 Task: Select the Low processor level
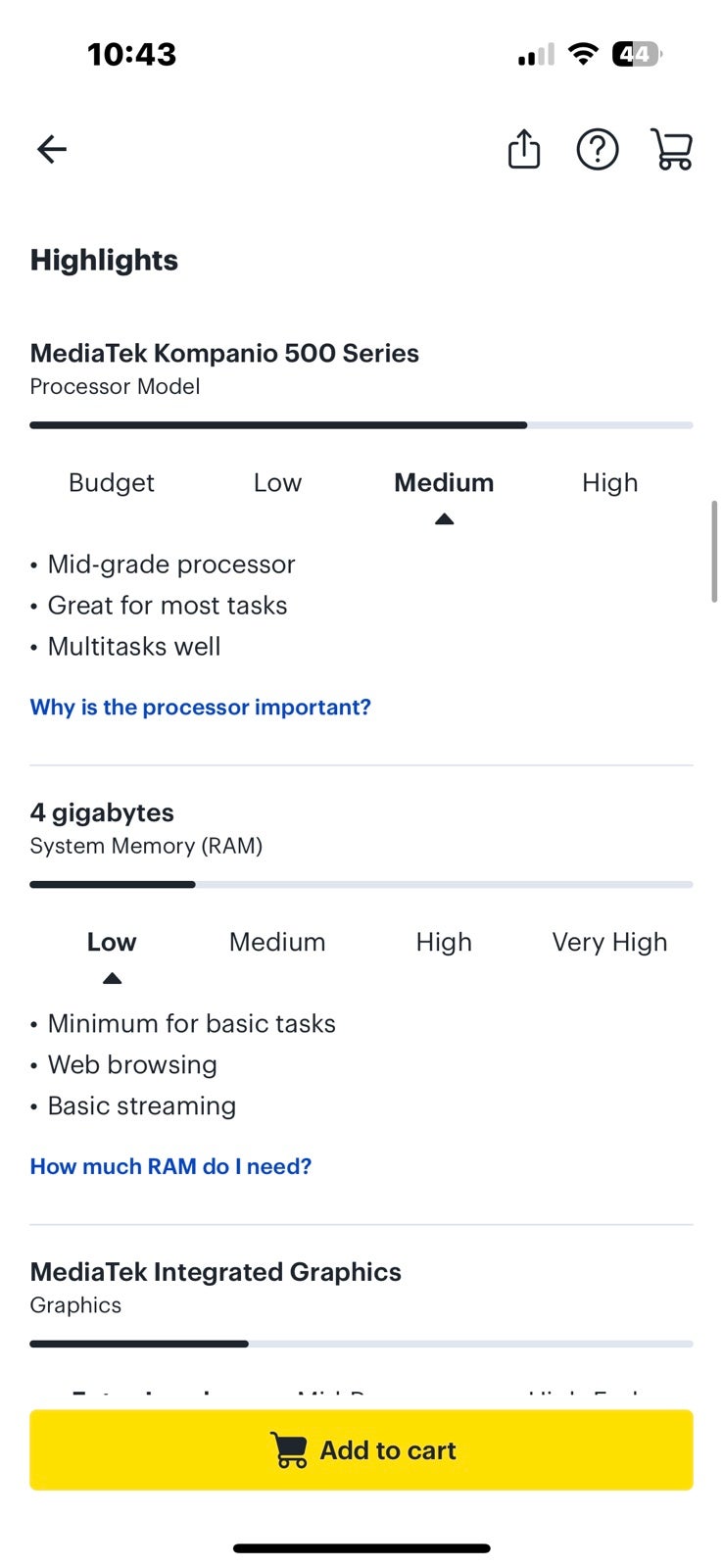coord(277,482)
